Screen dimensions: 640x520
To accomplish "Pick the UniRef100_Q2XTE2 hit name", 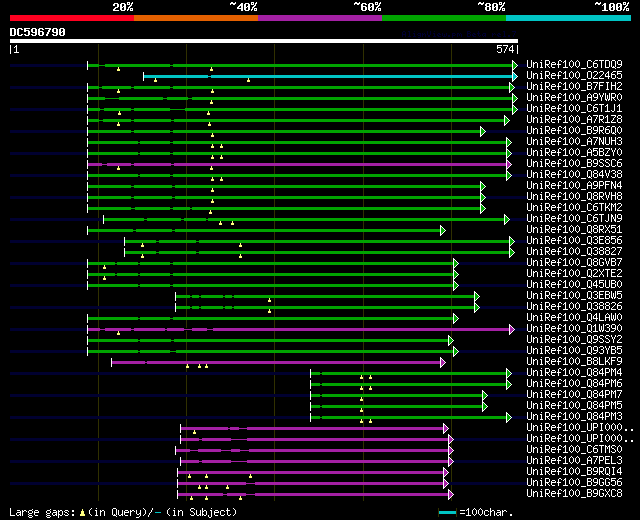I will coord(574,274).
